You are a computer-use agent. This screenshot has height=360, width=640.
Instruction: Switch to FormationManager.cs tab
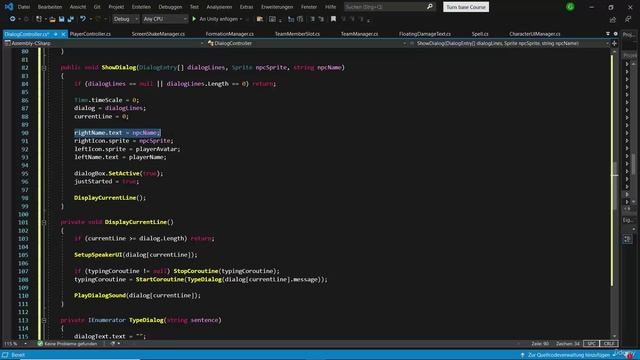pyautogui.click(x=230, y=34)
